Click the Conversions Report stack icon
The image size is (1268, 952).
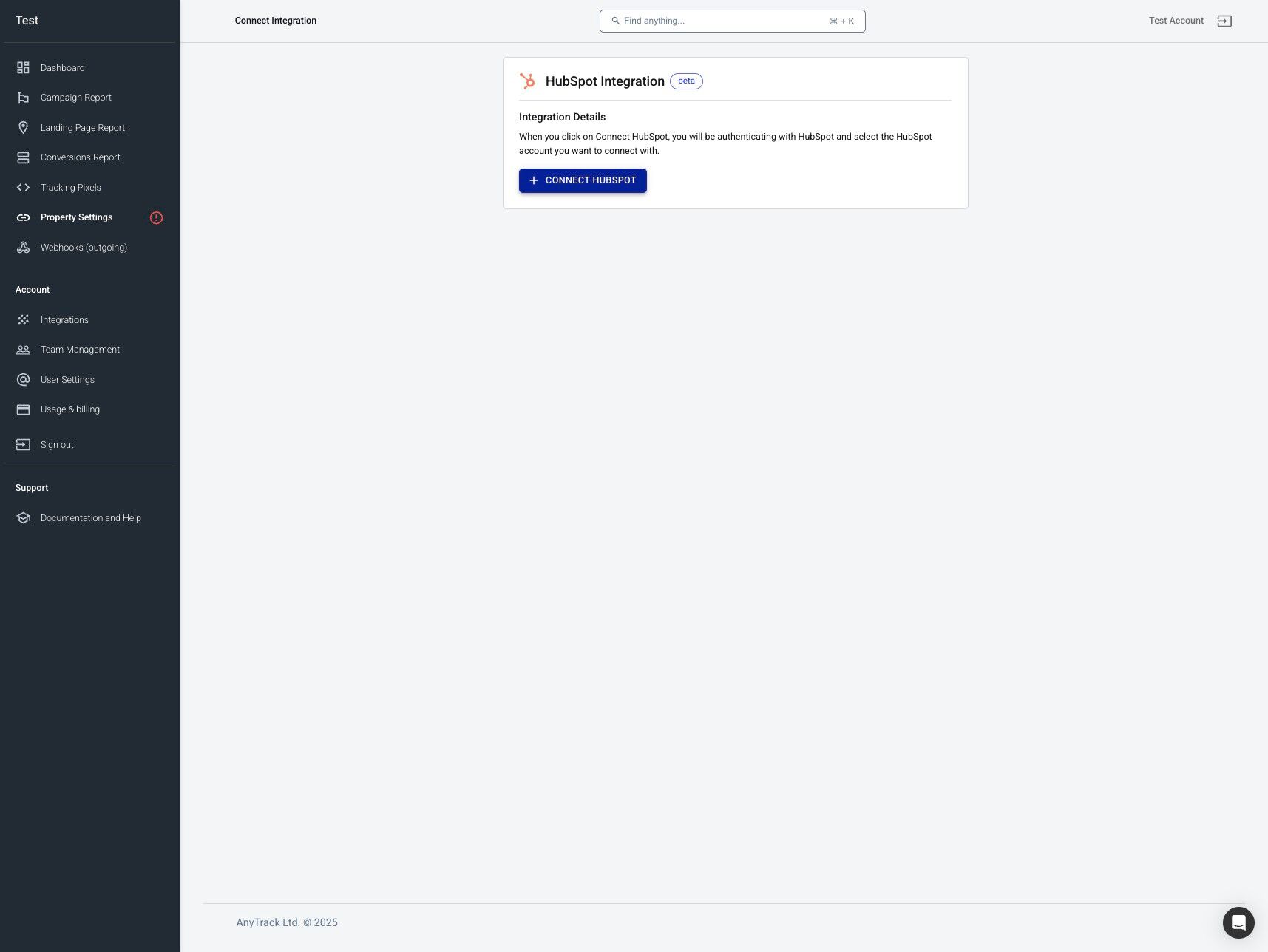[x=23, y=157]
